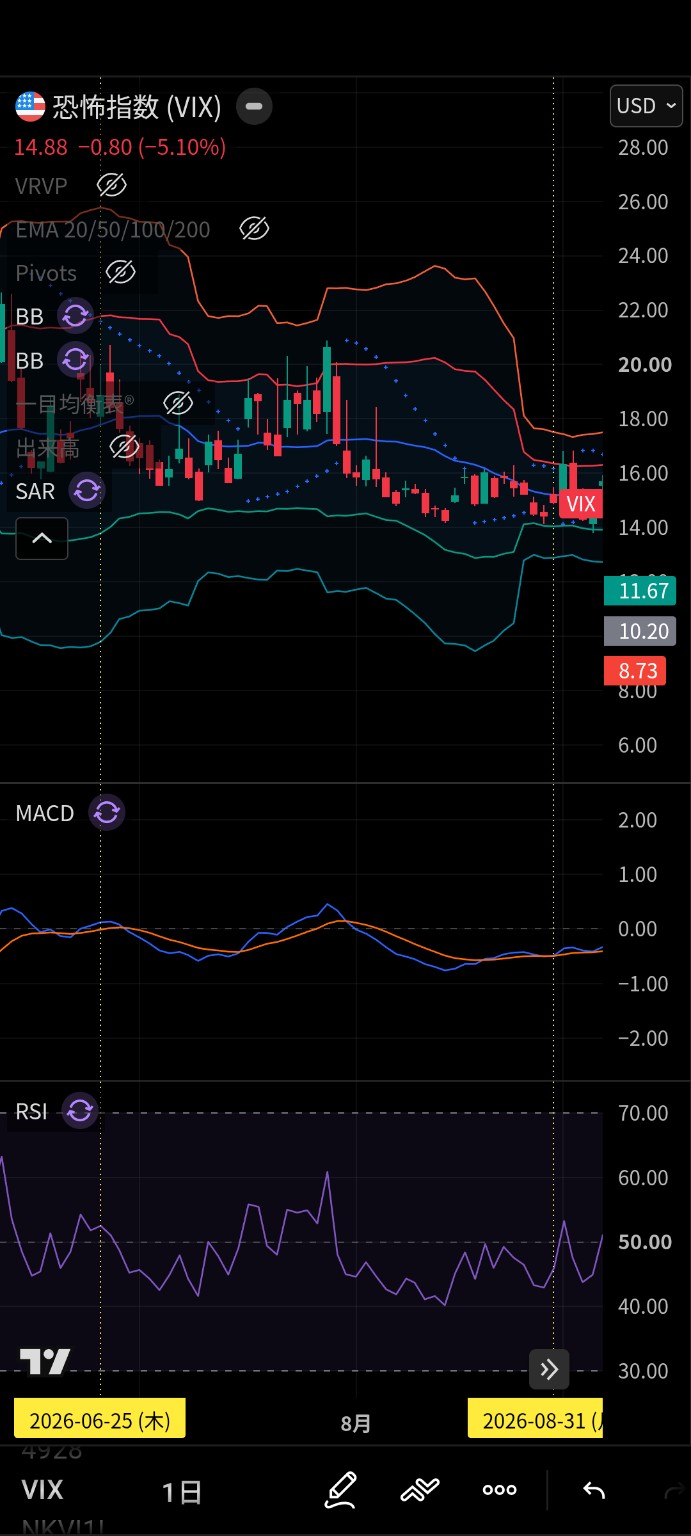Image resolution: width=691 pixels, height=1536 pixels.
Task: Jump to latest bar with double-arrow button
Action: pos(549,1369)
